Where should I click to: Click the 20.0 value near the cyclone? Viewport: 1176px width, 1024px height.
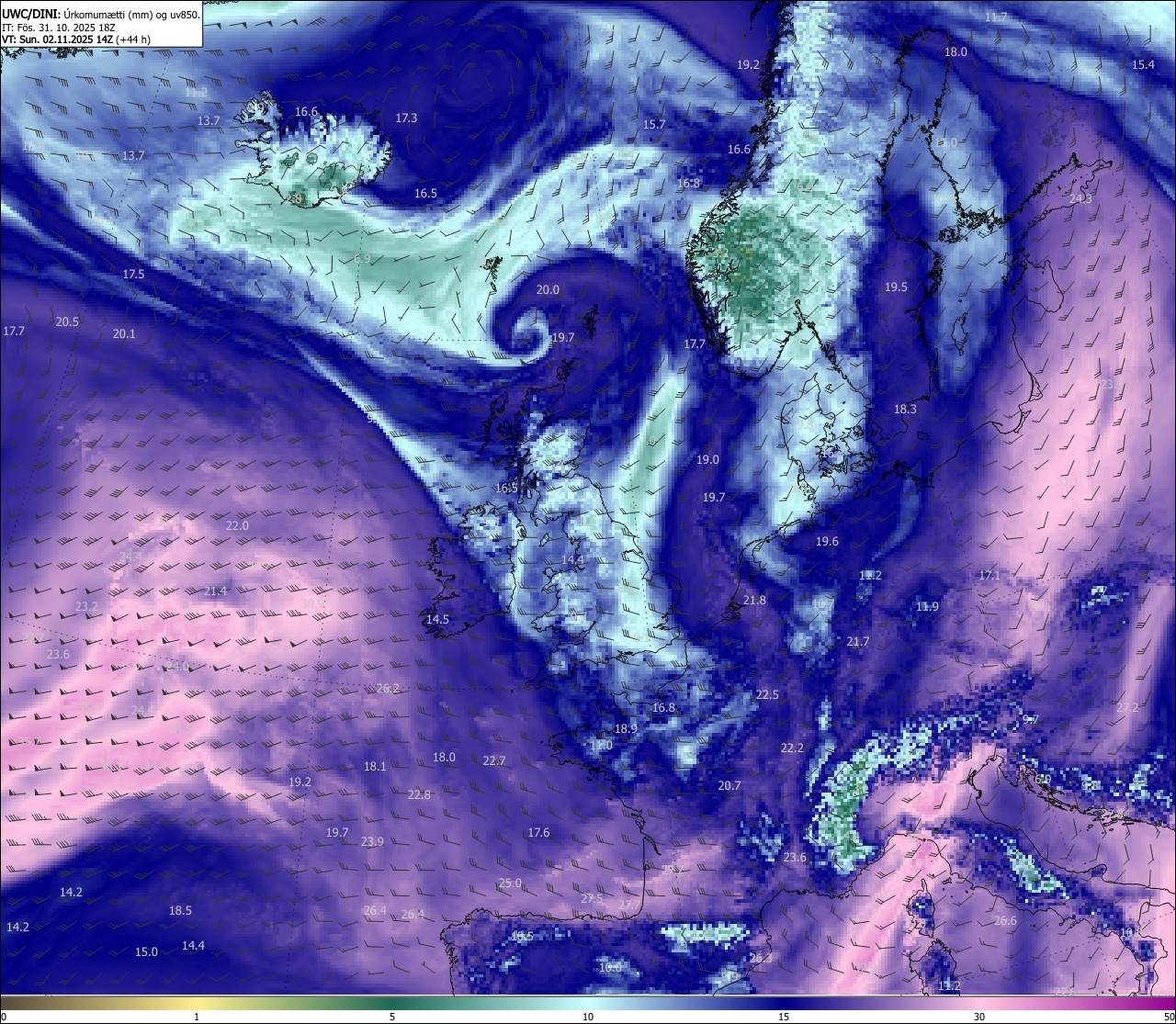coord(548,289)
